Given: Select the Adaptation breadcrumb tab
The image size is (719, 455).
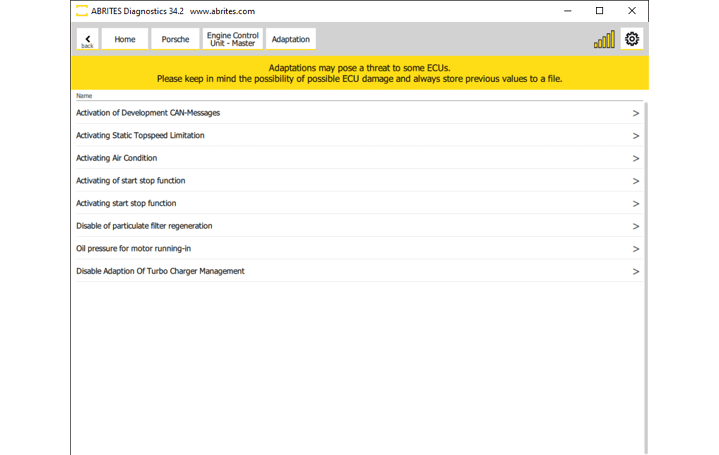Looking at the screenshot, I should click(291, 39).
